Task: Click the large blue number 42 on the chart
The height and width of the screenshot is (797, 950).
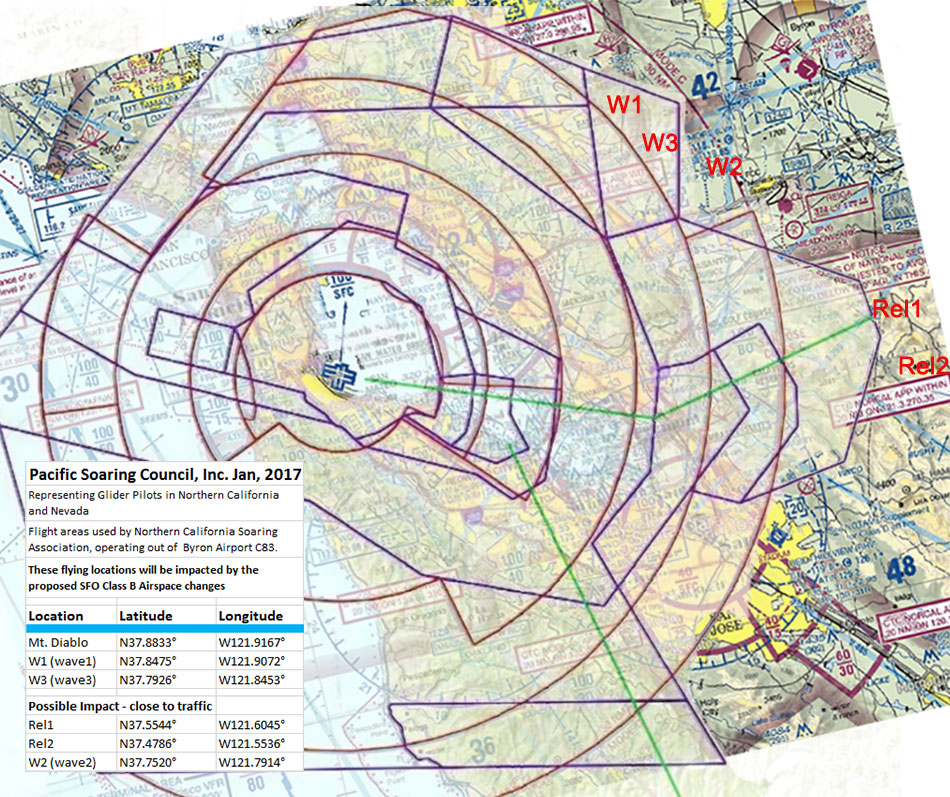Action: point(705,87)
